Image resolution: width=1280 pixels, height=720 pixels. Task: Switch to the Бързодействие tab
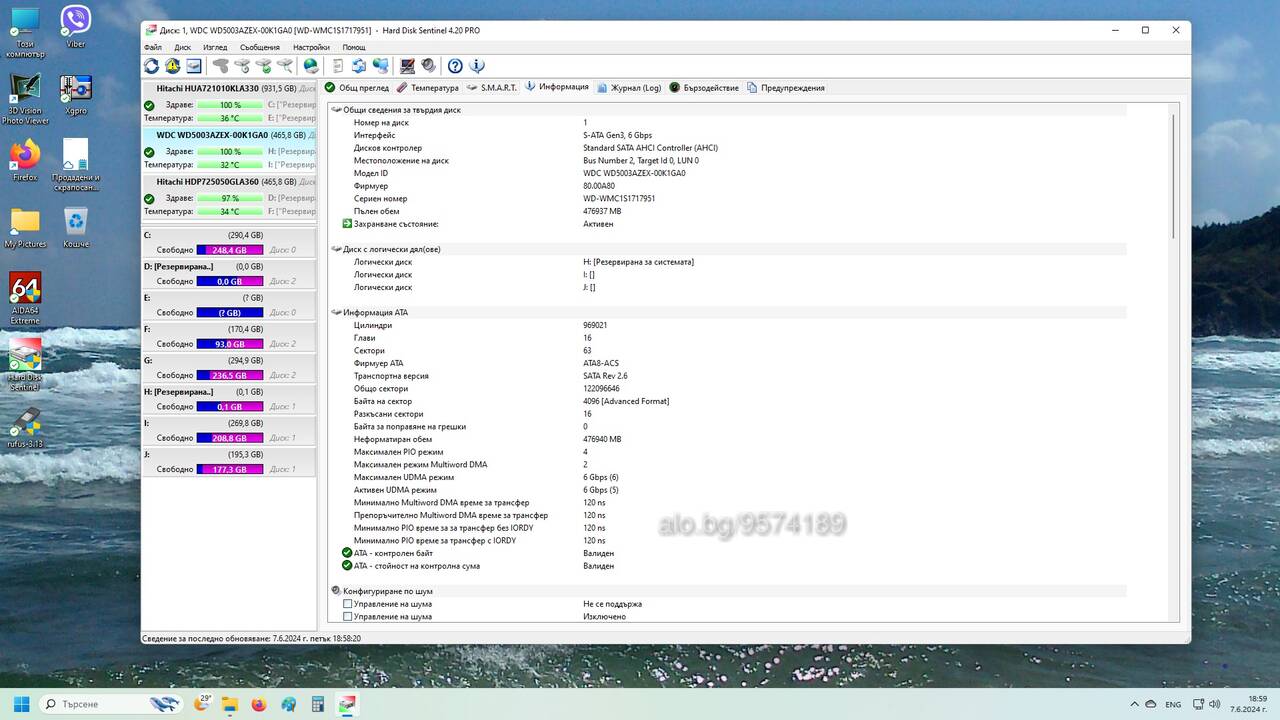click(x=705, y=88)
